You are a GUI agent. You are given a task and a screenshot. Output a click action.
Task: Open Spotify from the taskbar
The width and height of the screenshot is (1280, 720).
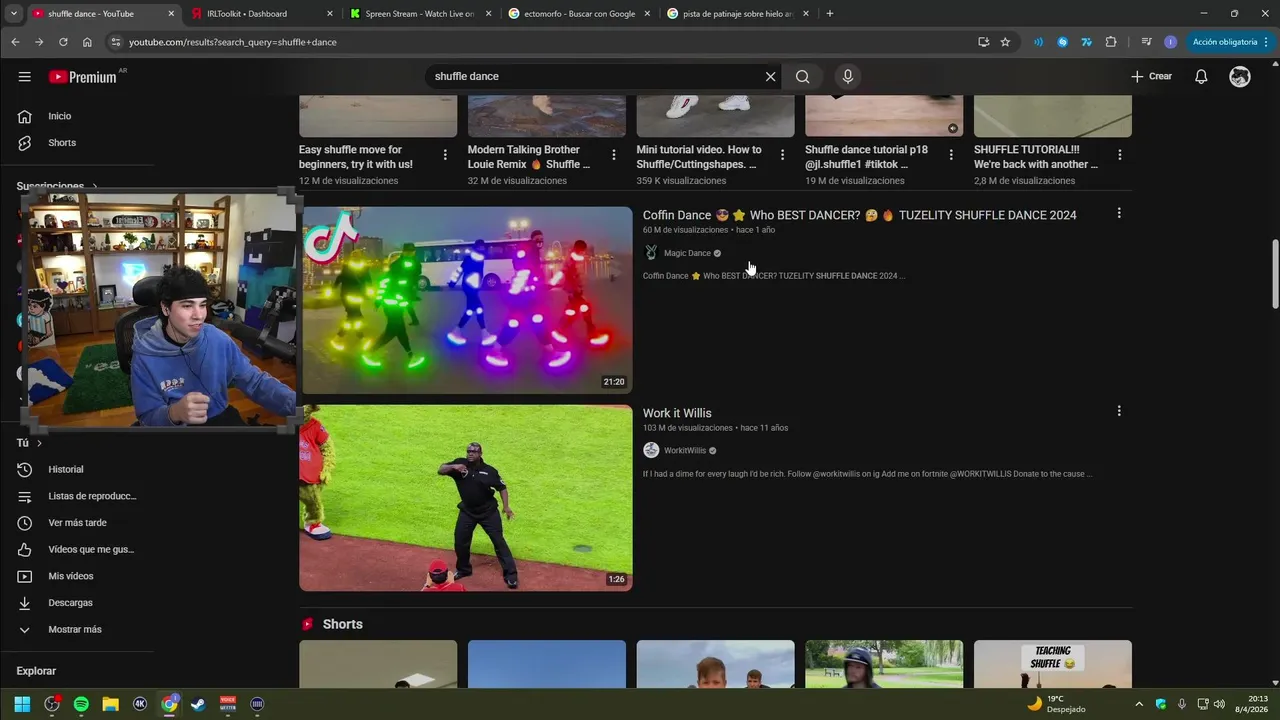tap(81, 704)
